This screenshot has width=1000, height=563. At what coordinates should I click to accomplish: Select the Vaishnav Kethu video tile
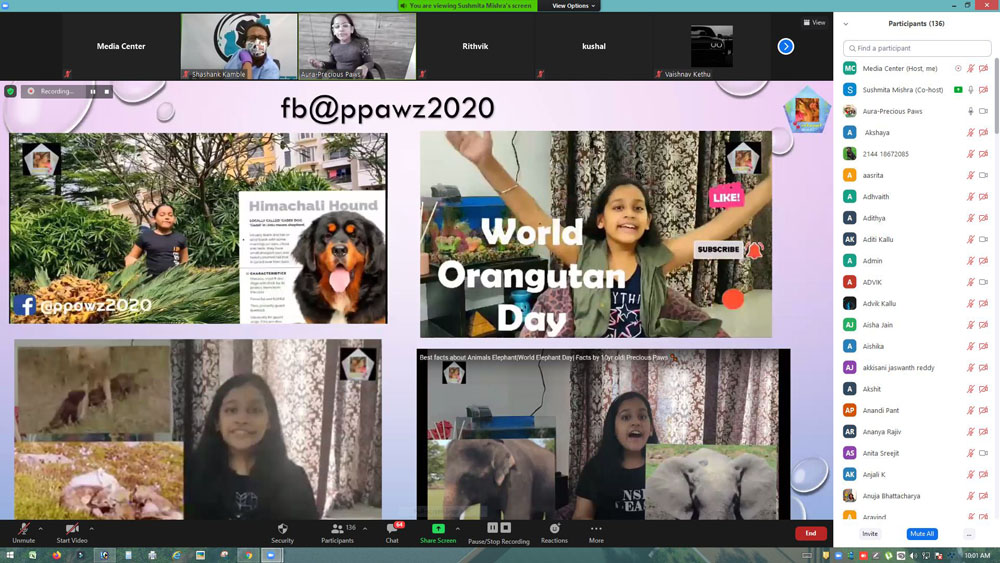point(712,47)
